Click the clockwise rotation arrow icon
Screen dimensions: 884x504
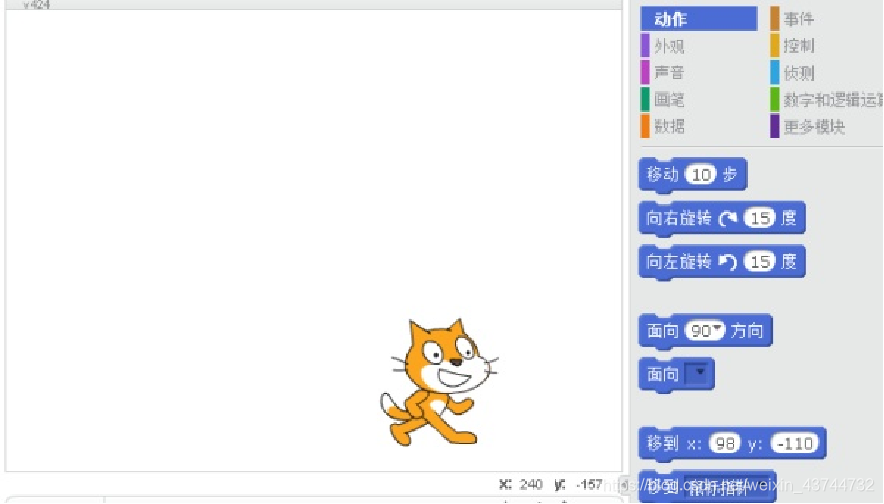pos(728,218)
